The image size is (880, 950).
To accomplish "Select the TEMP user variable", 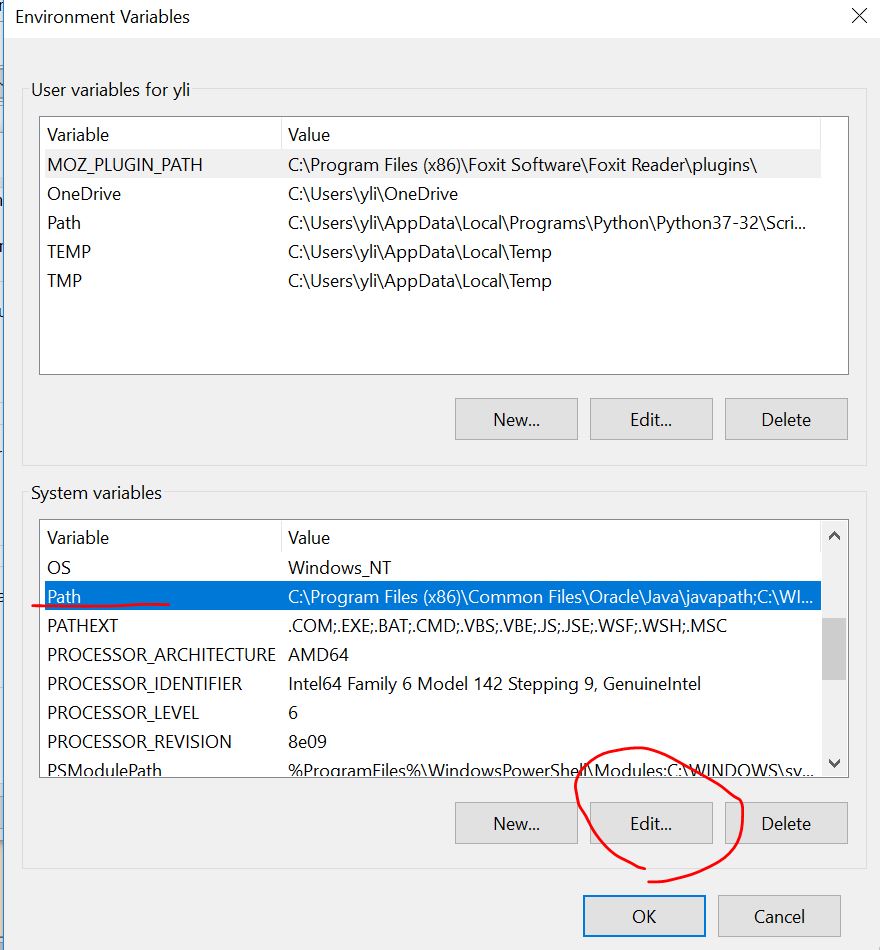I will click(69, 252).
